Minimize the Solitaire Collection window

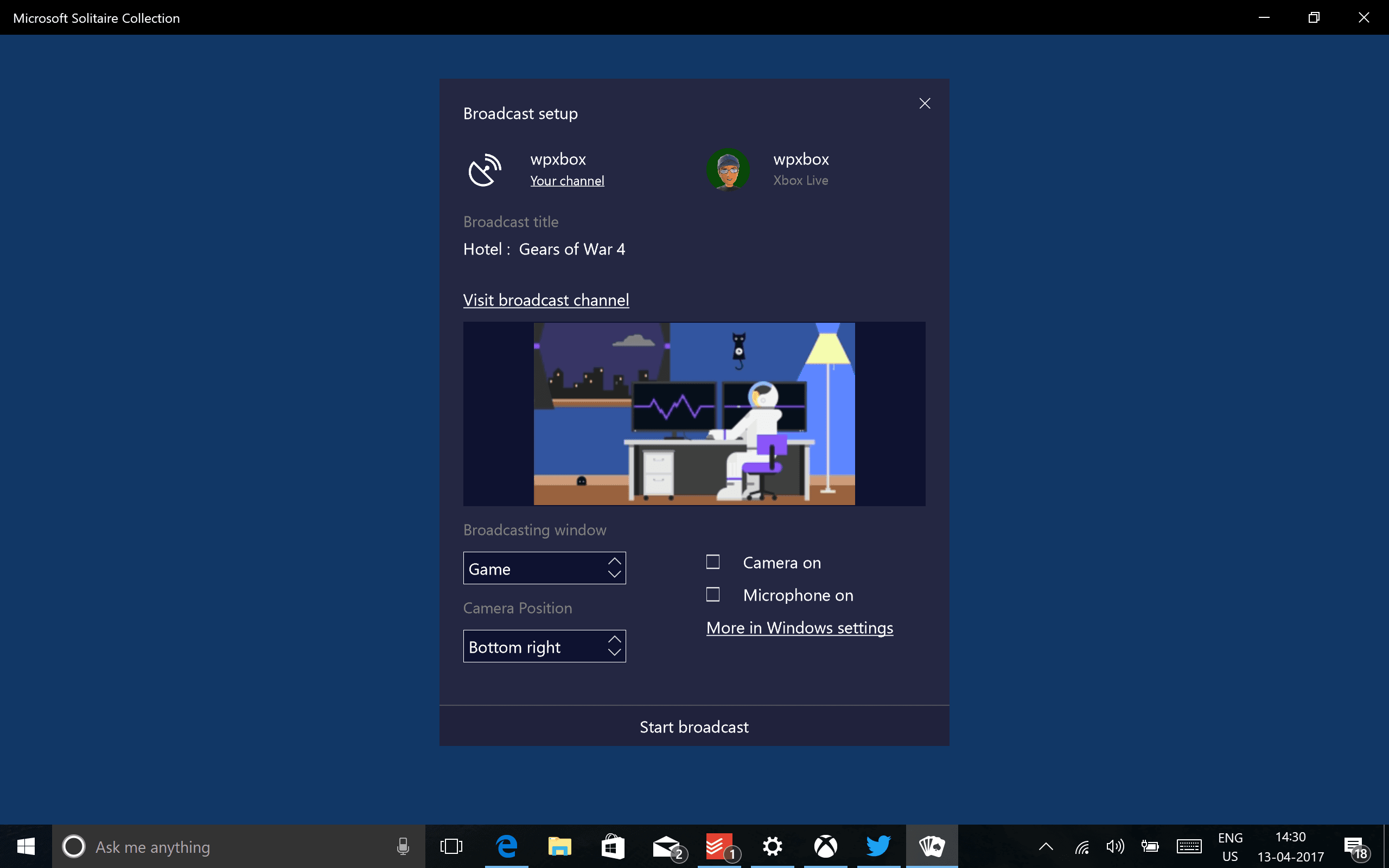1264,17
